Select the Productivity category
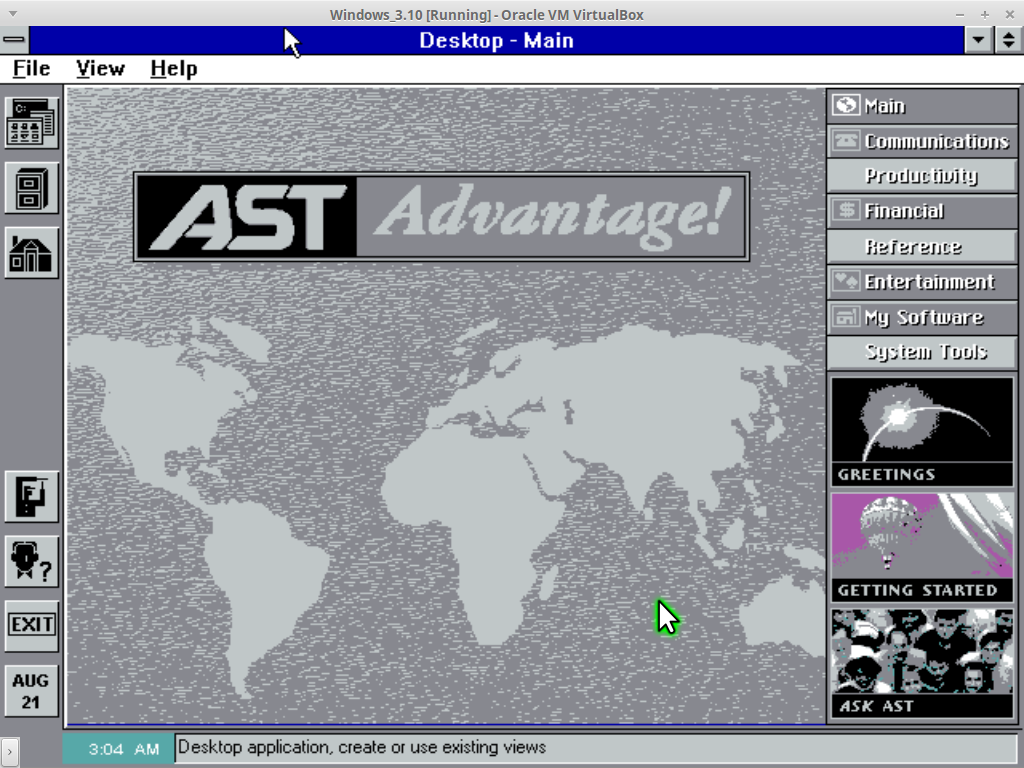The image size is (1024, 768). (x=922, y=176)
